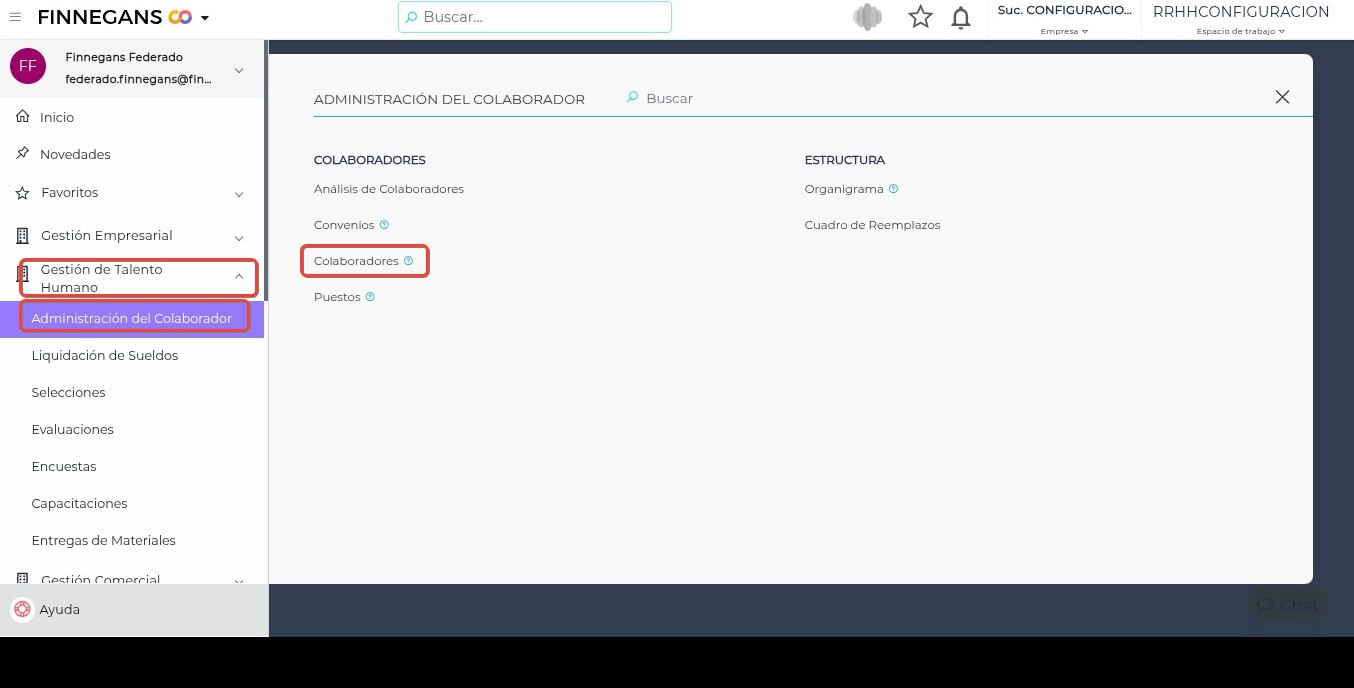Image resolution: width=1354 pixels, height=688 pixels.
Task: Click the Inicio home icon
Action: click(x=23, y=117)
